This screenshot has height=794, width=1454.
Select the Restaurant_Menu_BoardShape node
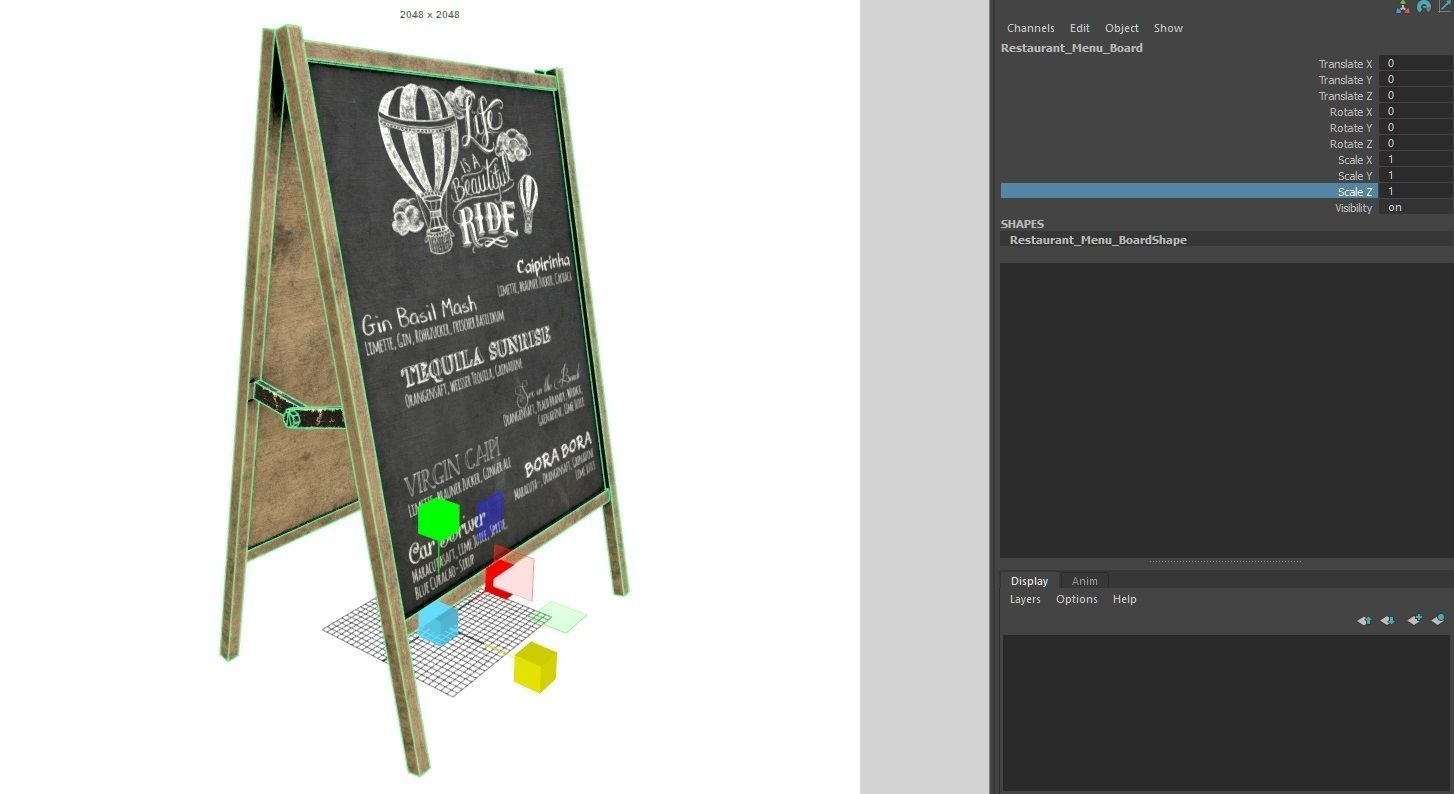1098,240
